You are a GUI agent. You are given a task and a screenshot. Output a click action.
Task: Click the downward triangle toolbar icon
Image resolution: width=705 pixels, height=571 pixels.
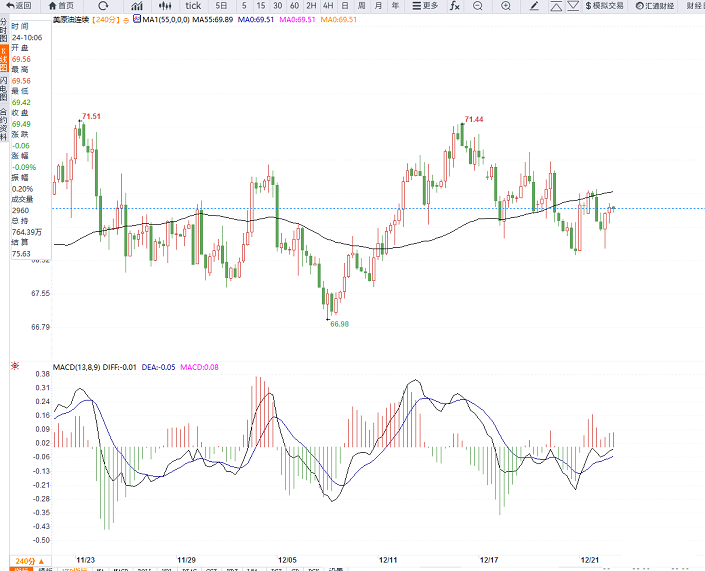[x=573, y=6]
